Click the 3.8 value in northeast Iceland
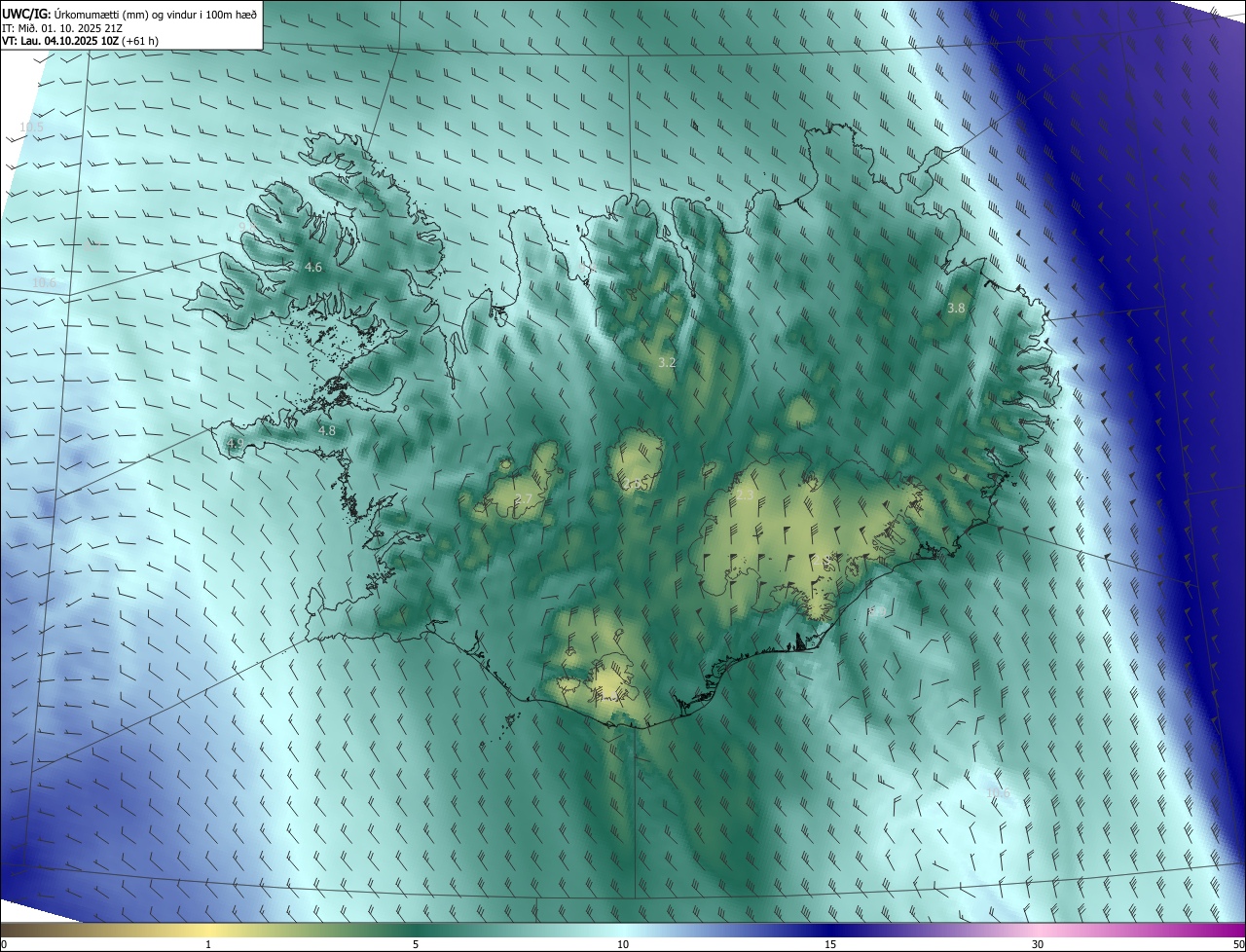Viewport: 1246px width, 952px height. click(x=956, y=308)
